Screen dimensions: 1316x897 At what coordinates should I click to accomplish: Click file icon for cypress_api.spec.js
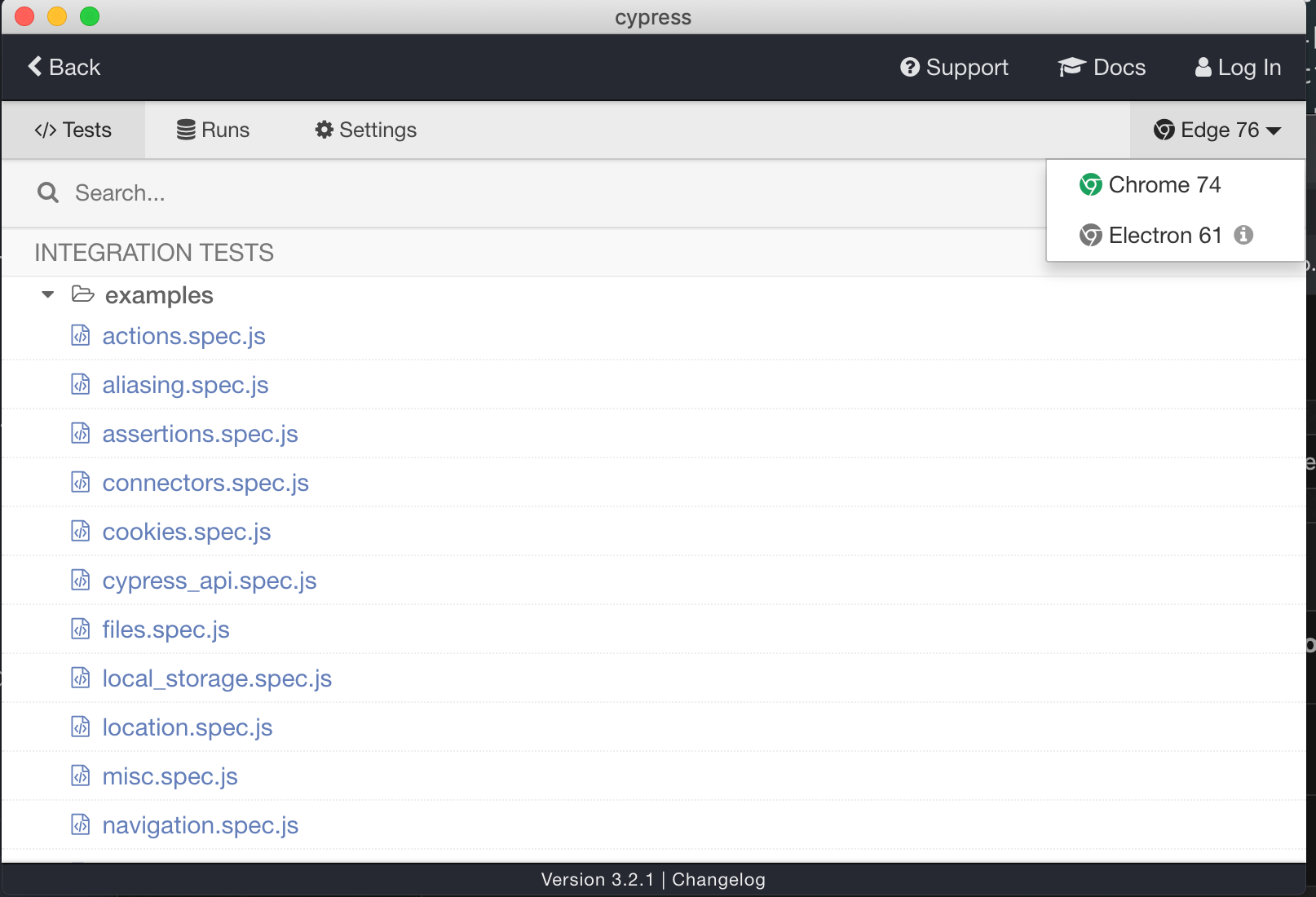pyautogui.click(x=80, y=580)
